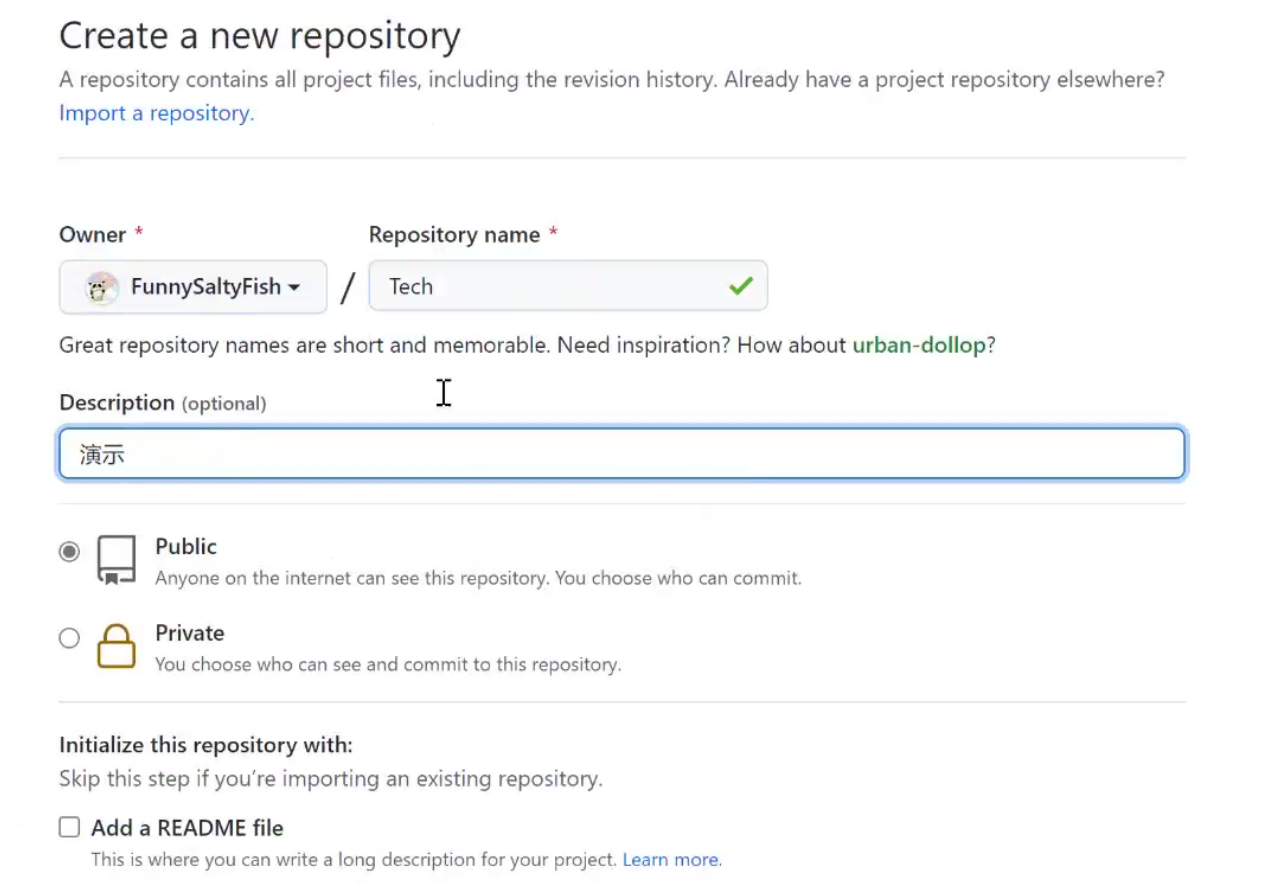This screenshot has width=1278, height=885.
Task: Click the Add a README file label
Action: click(x=187, y=828)
